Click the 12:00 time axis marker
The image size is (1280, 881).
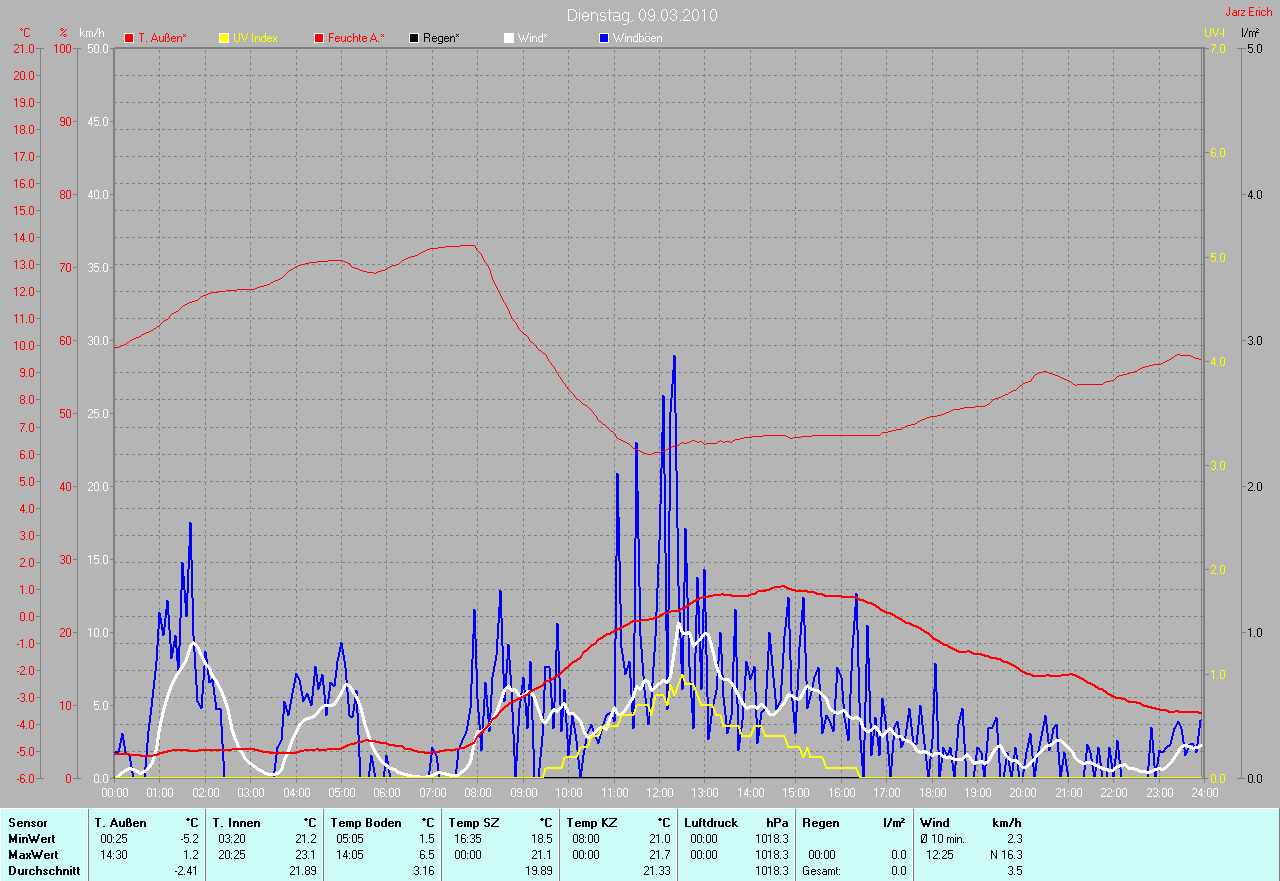(660, 792)
